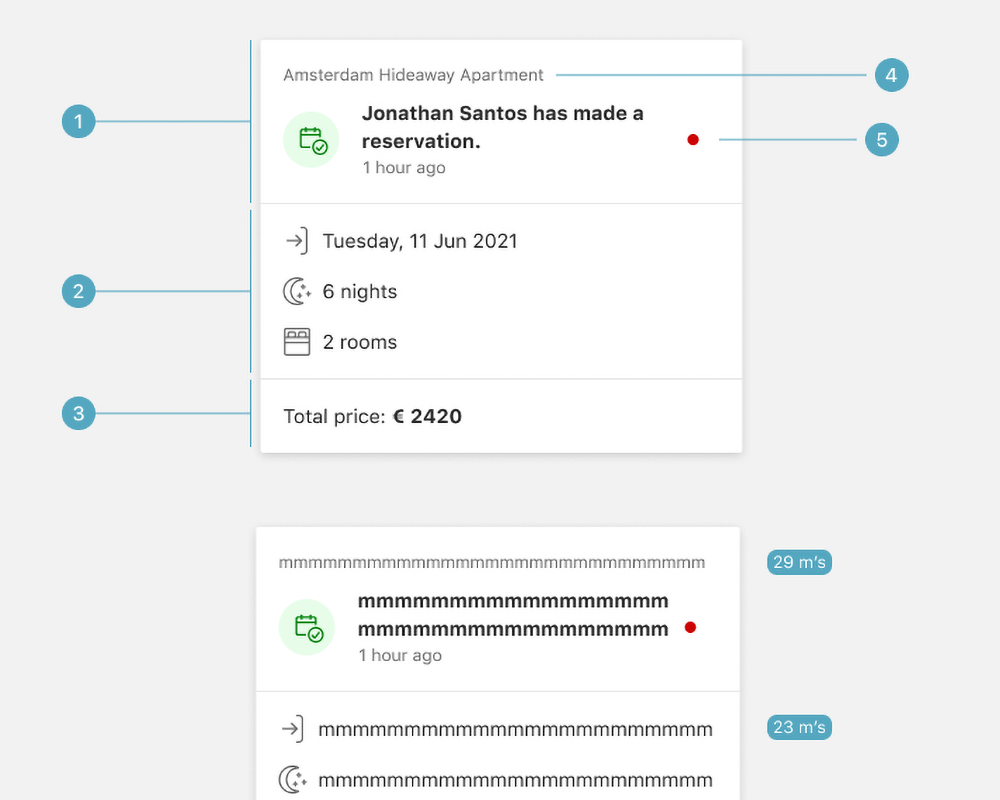The image size is (1000, 800).
Task: Click the check-in arrow icon beside Tuesday, 11 Jun 2021
Action: [x=296, y=241]
